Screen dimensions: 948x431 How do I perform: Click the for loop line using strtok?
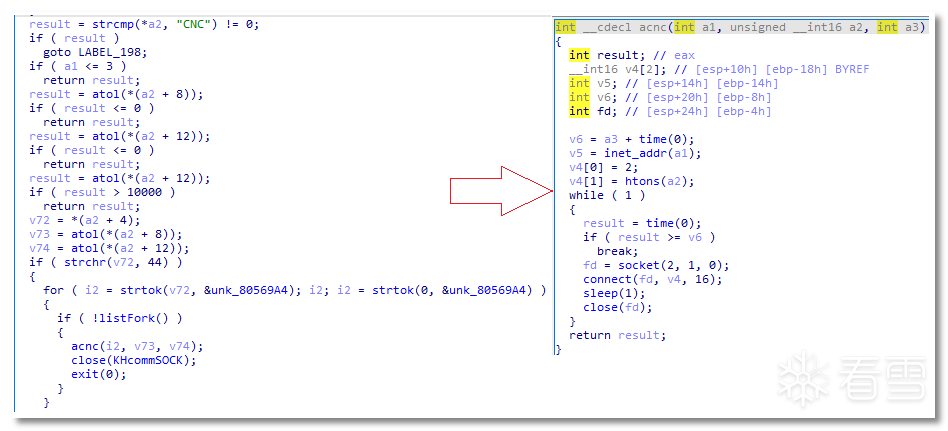tap(294, 290)
